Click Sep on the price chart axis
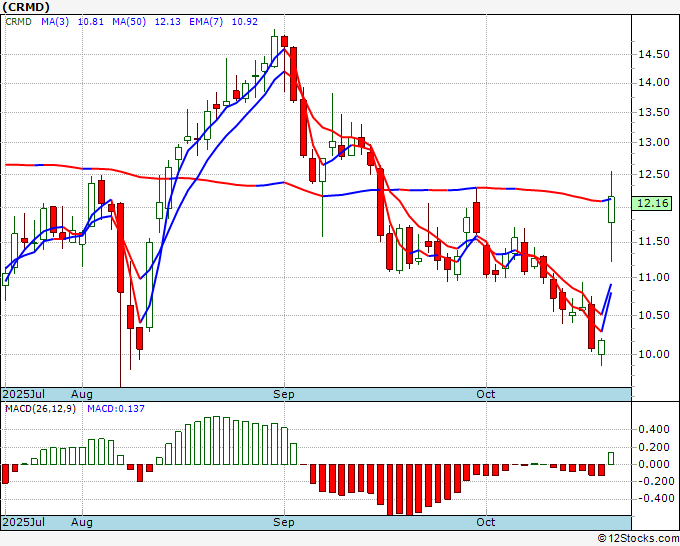Image resolution: width=680 pixels, height=546 pixels. click(x=284, y=394)
